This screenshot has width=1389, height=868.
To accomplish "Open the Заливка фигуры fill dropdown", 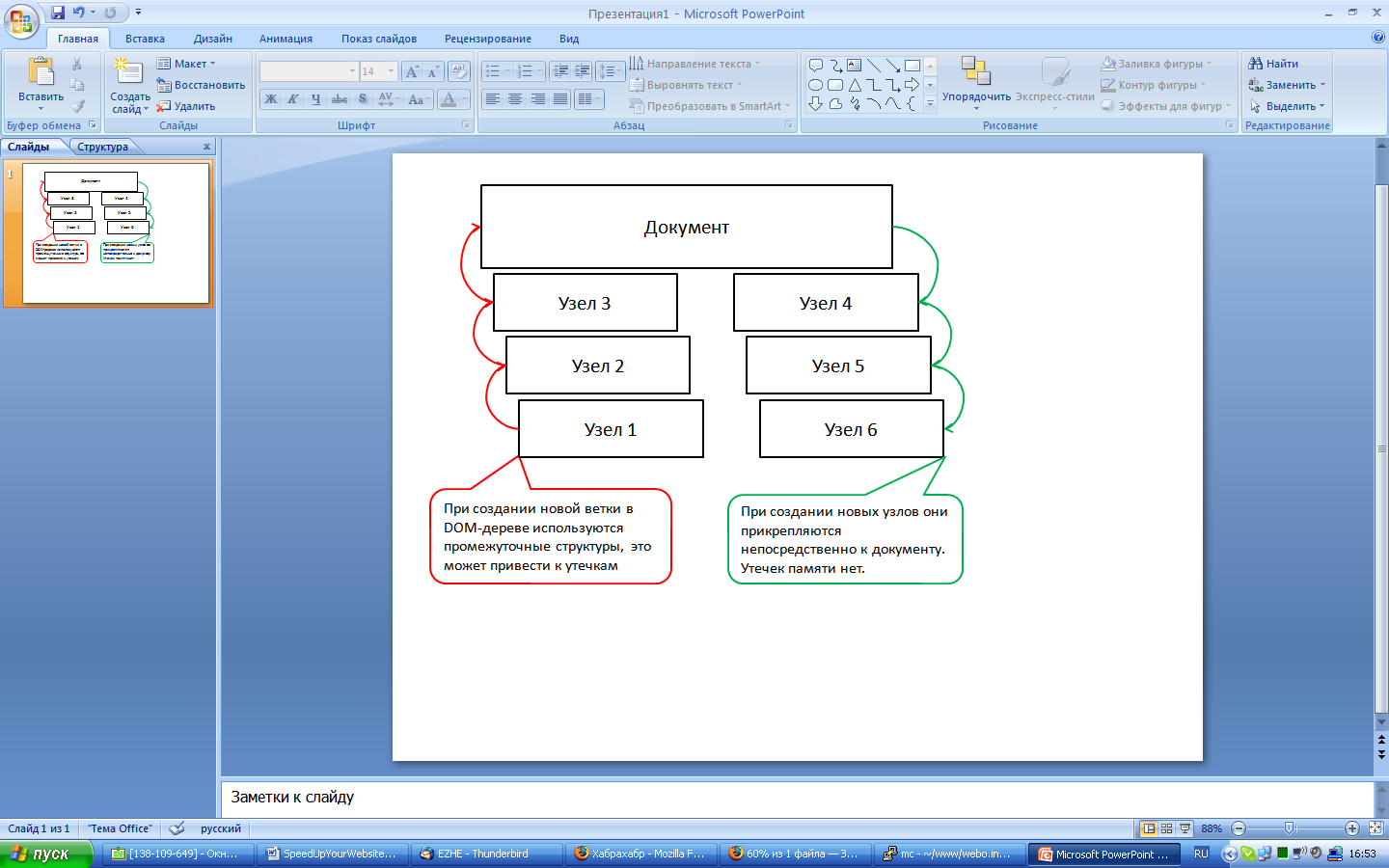I will (x=1210, y=64).
